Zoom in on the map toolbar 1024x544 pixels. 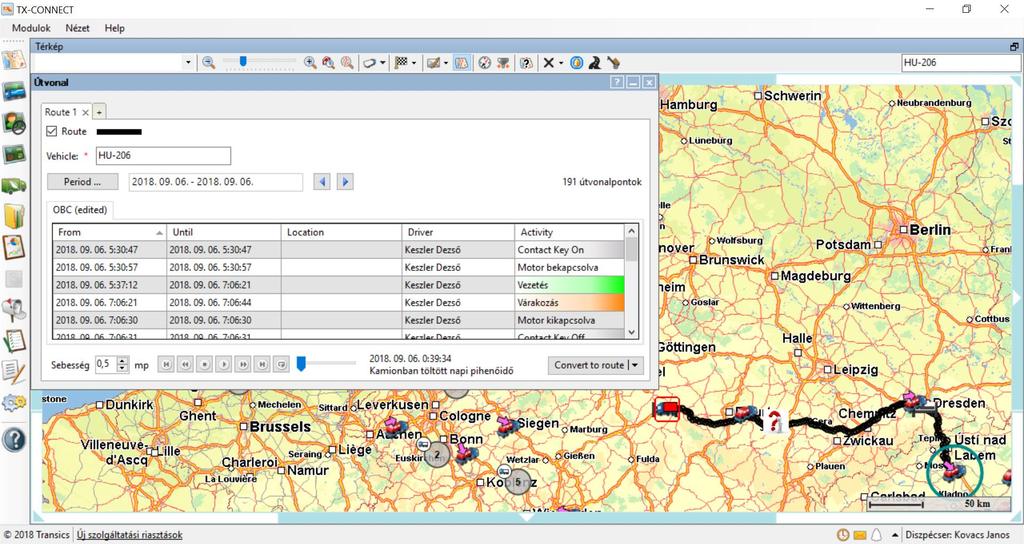[x=310, y=63]
